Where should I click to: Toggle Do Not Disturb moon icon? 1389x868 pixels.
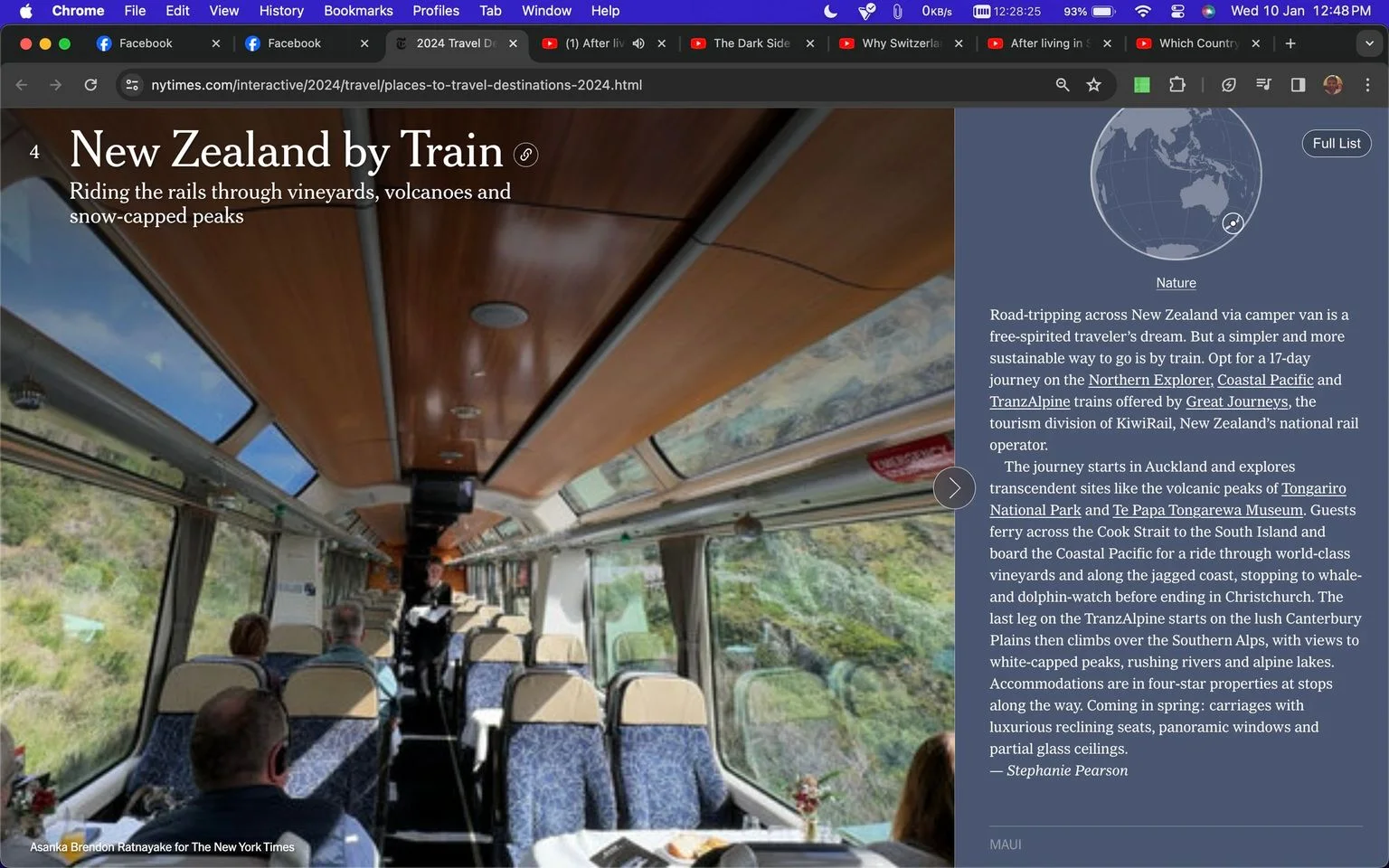pyautogui.click(x=830, y=11)
